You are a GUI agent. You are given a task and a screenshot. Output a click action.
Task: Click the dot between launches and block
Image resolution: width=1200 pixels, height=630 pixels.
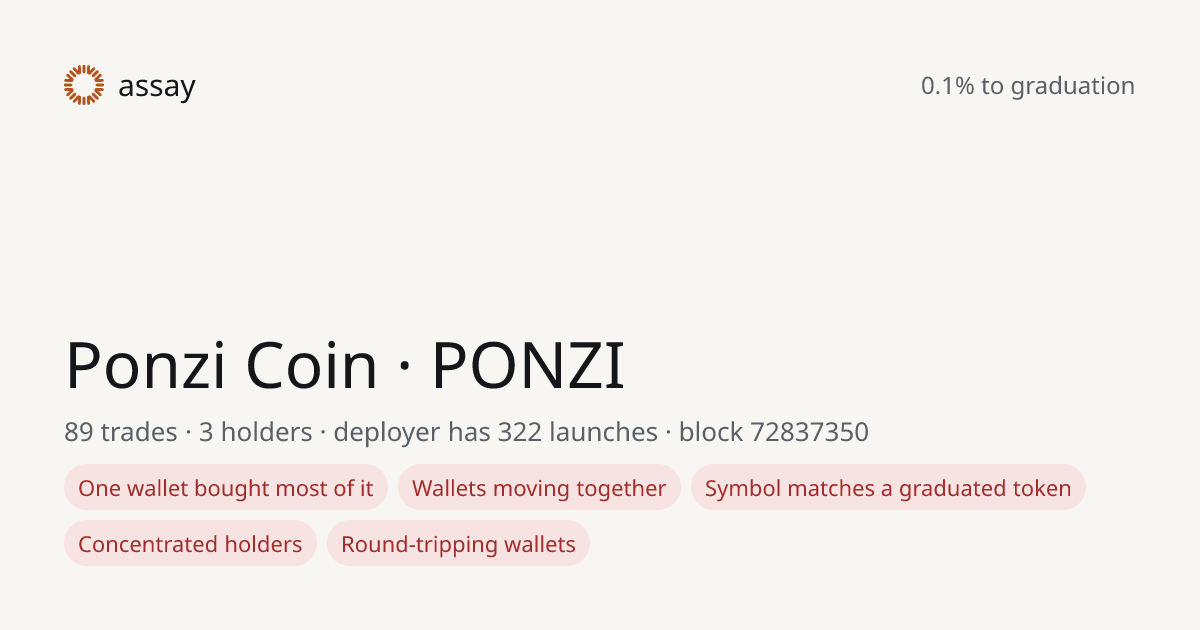[668, 433]
